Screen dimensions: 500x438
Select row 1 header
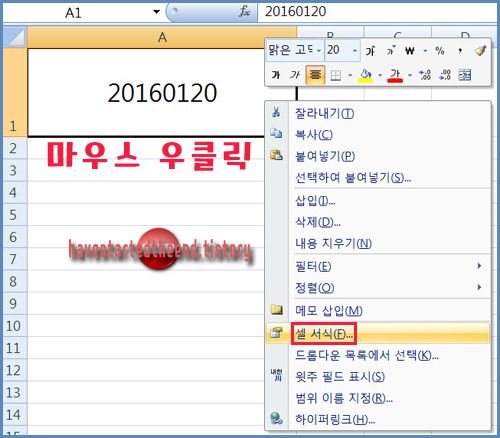pos(13,92)
